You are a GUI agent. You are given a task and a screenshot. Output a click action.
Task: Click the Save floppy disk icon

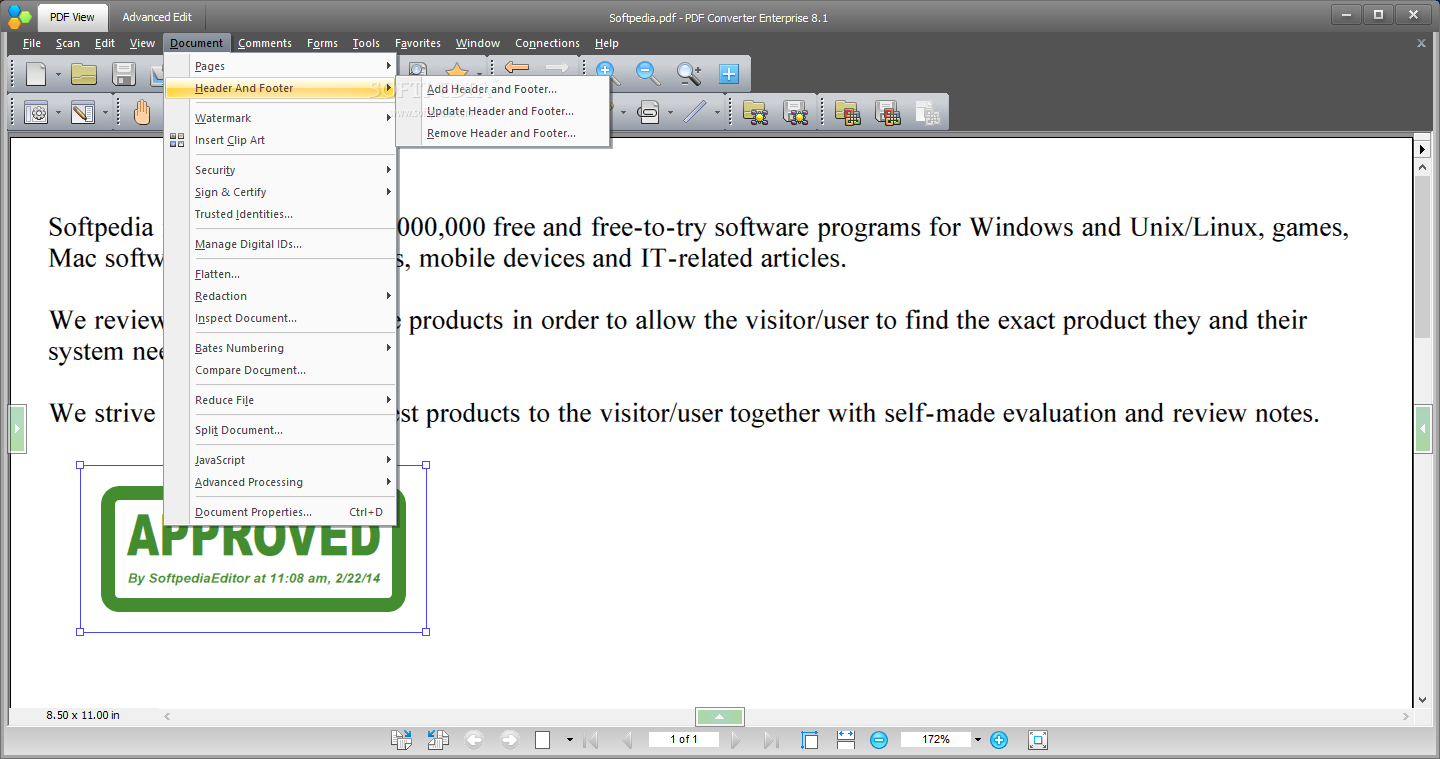coord(124,73)
